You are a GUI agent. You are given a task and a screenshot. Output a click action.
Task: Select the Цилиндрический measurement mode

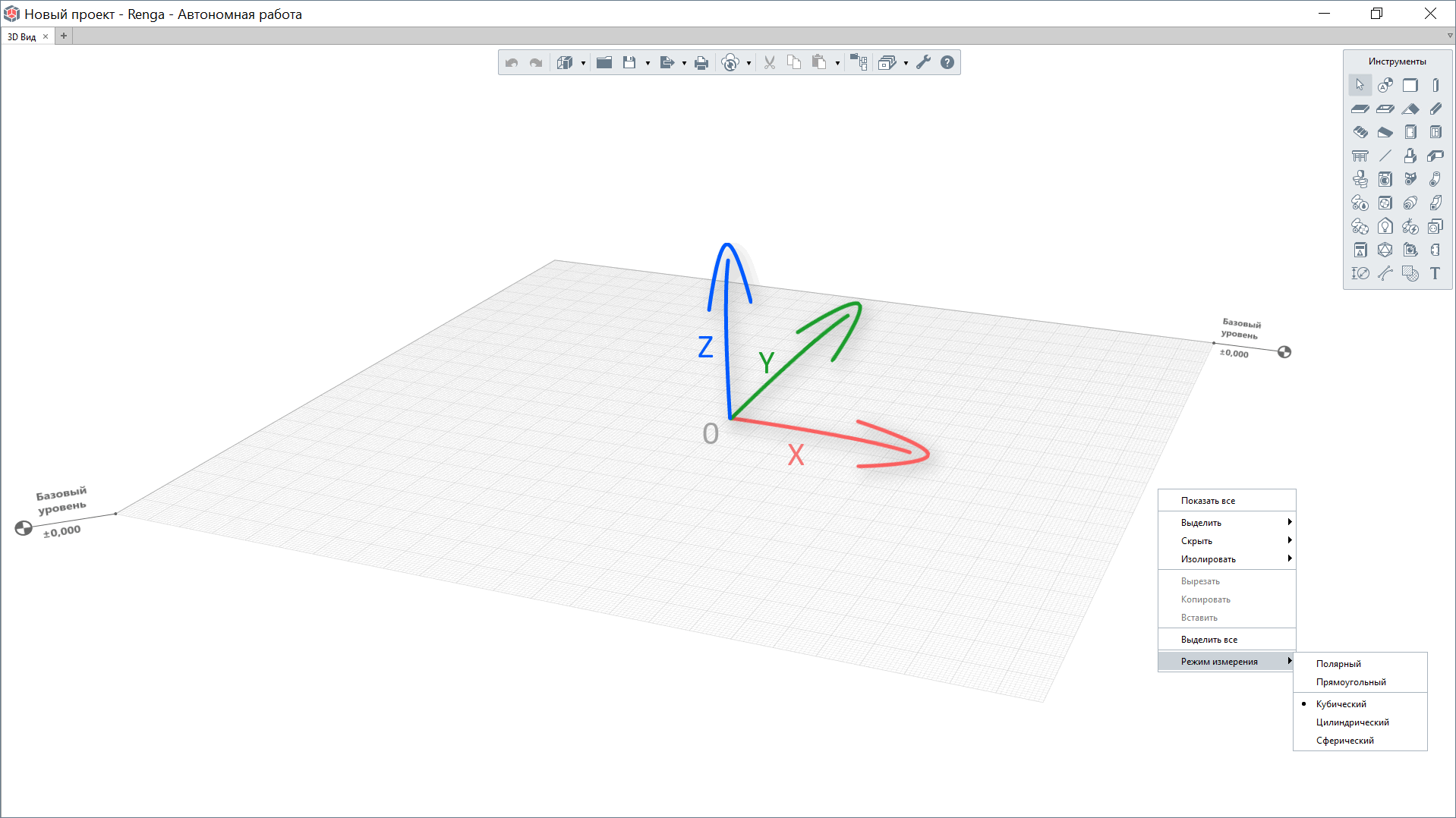1360,722
